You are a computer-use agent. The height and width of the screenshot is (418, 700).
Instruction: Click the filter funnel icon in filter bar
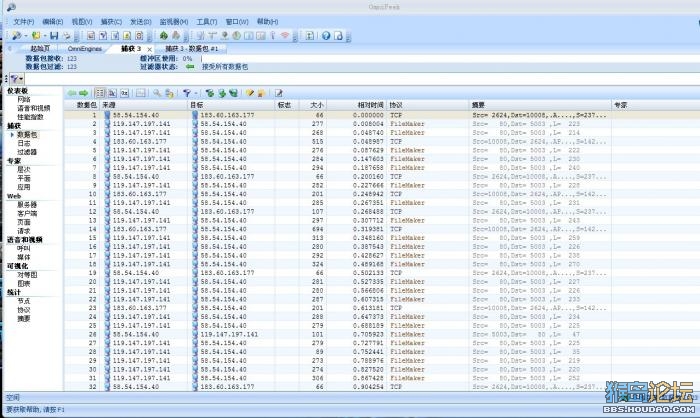point(14,79)
